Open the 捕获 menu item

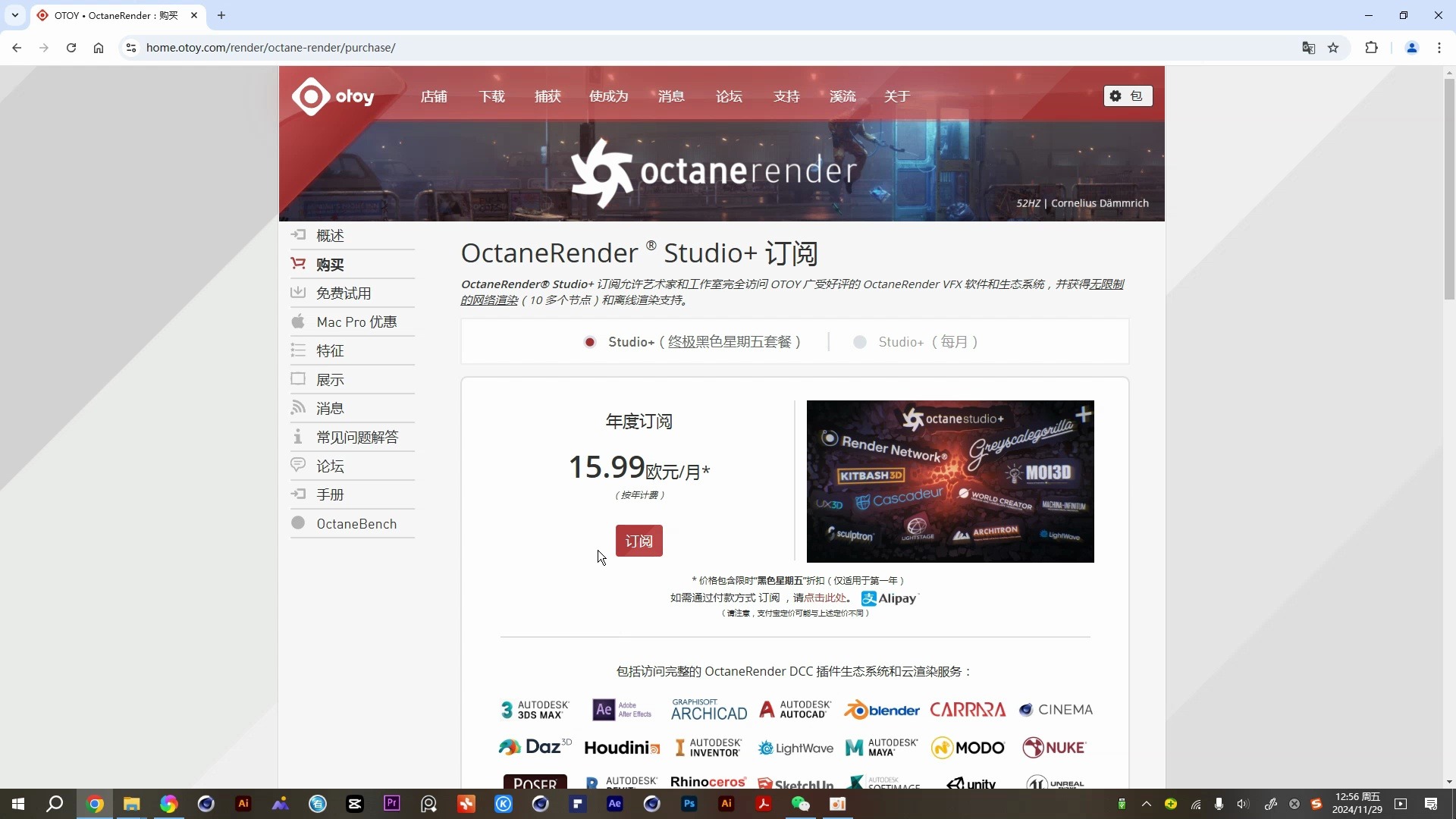tap(548, 96)
